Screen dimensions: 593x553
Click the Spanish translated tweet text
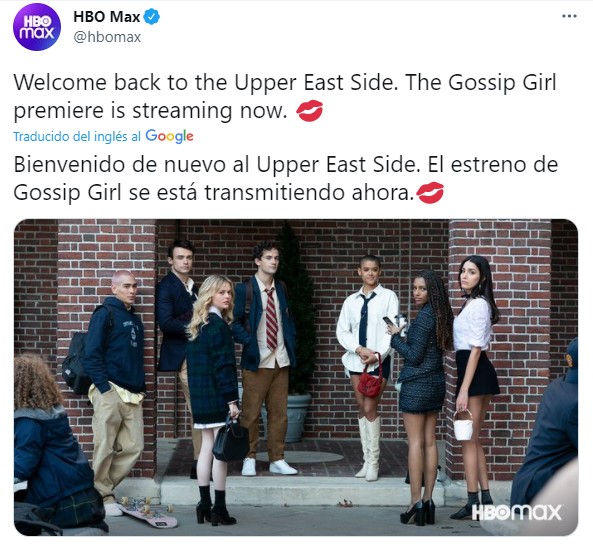tap(286, 179)
